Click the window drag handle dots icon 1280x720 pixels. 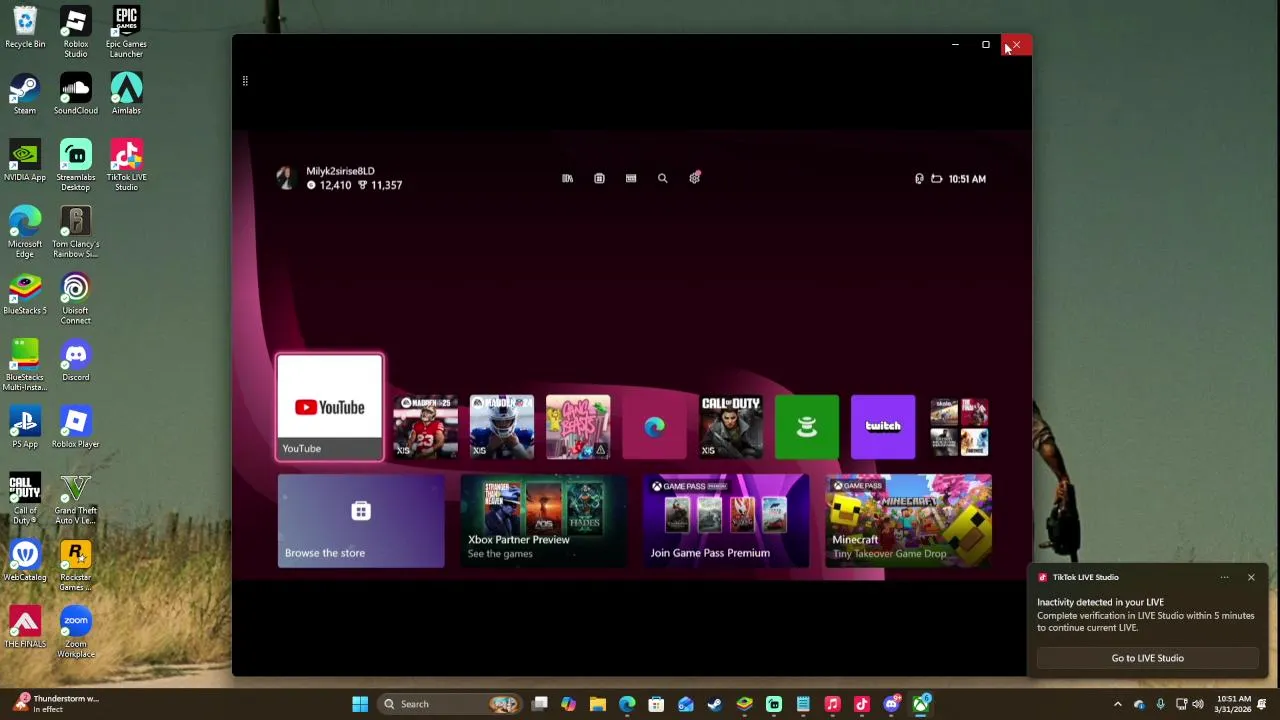coord(245,81)
